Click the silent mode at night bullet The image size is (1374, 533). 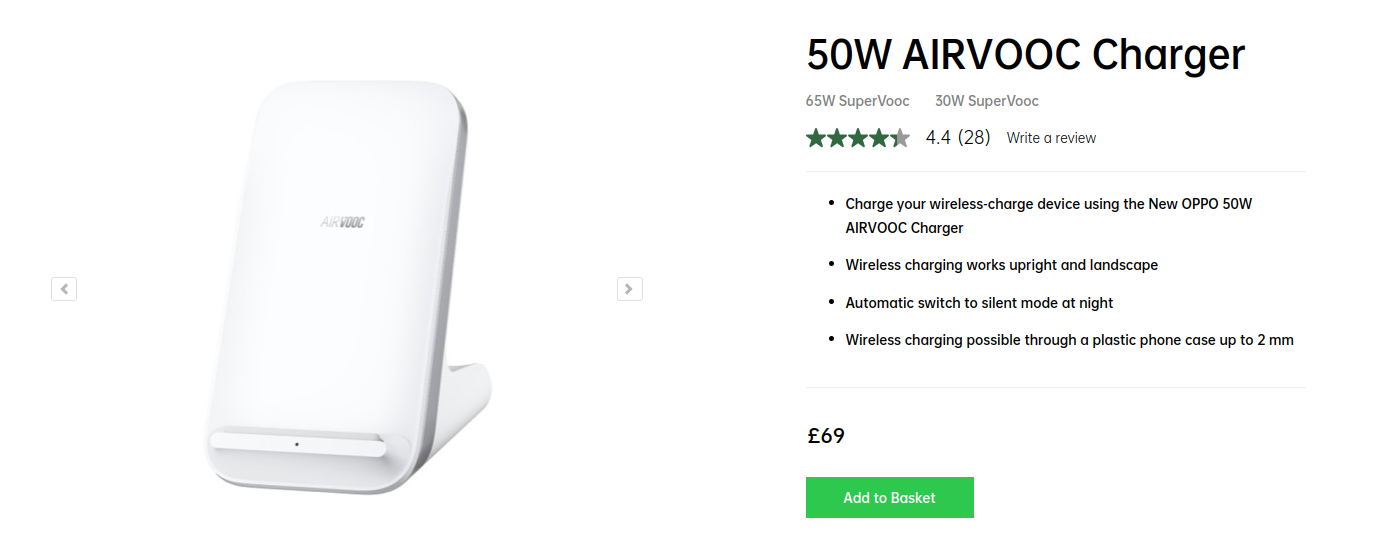coord(979,302)
